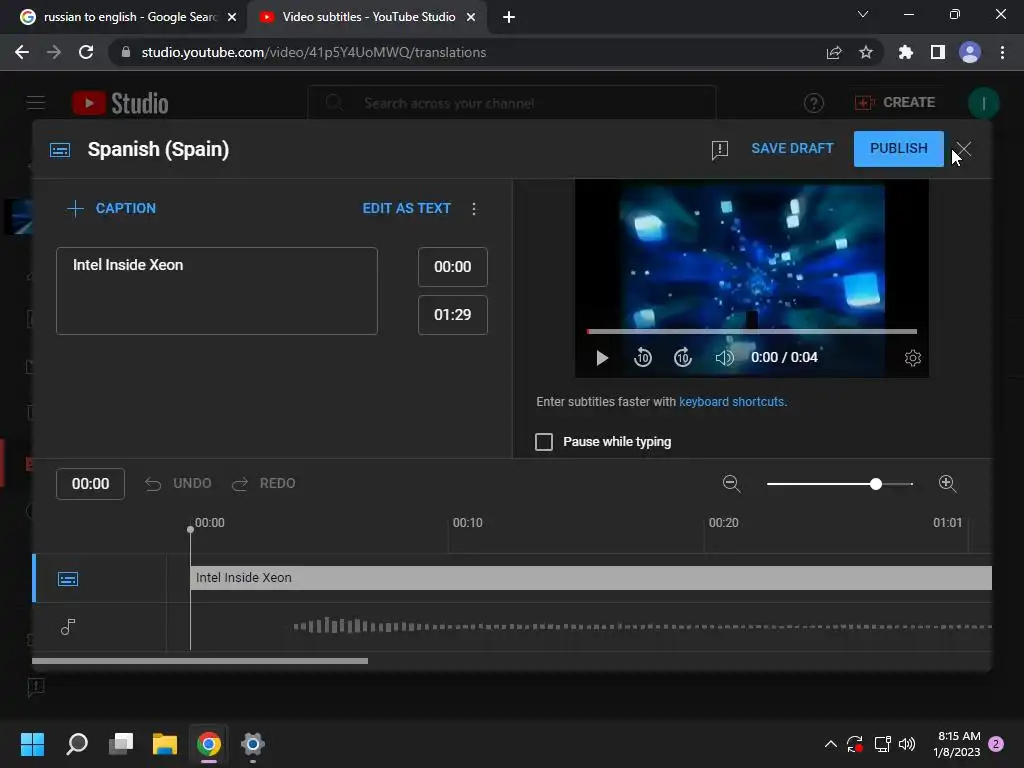1024x768 pixels.
Task: Open a new browser tab
Action: (509, 17)
